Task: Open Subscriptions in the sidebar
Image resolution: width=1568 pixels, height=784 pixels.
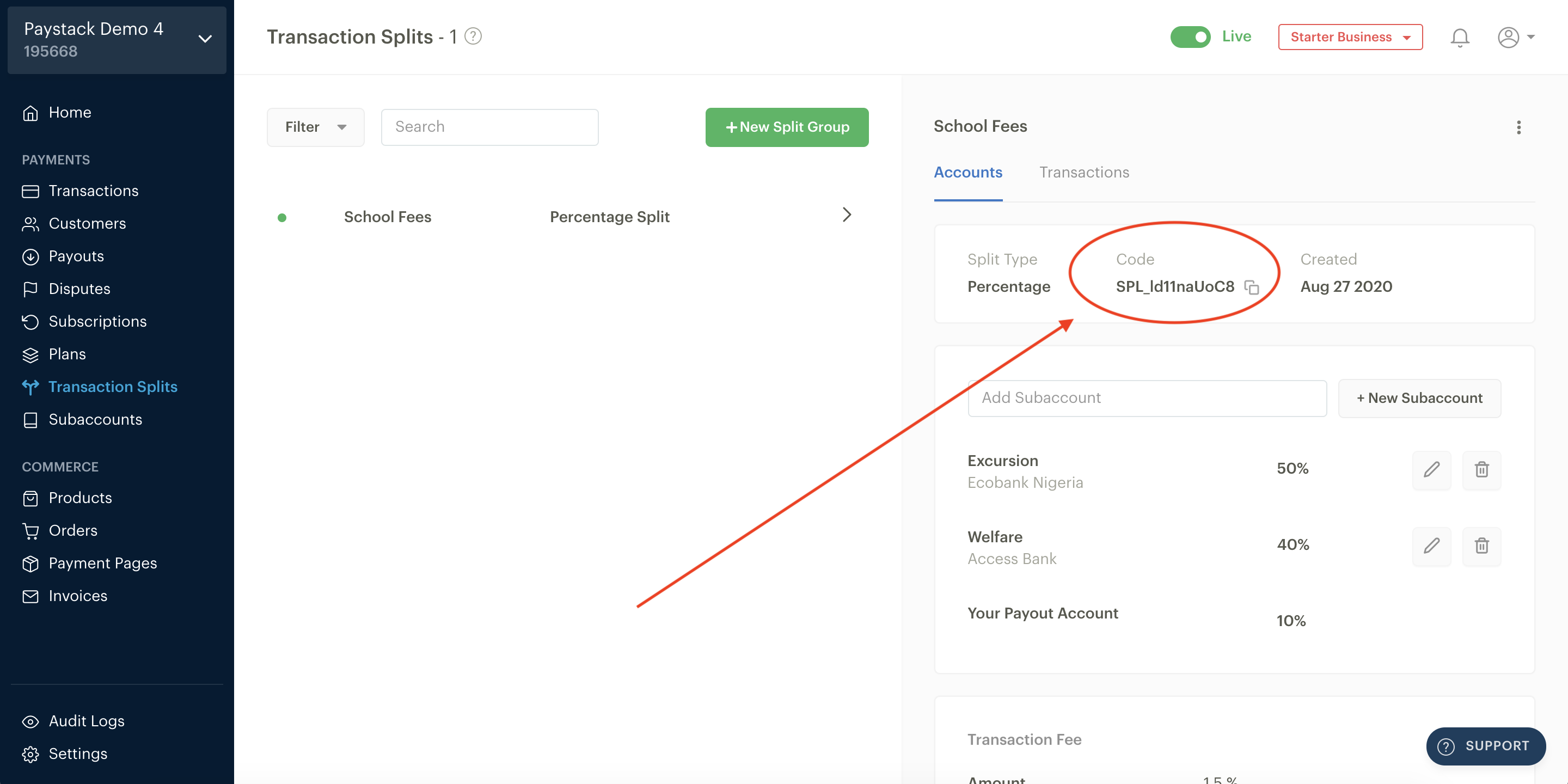Action: (x=84, y=322)
